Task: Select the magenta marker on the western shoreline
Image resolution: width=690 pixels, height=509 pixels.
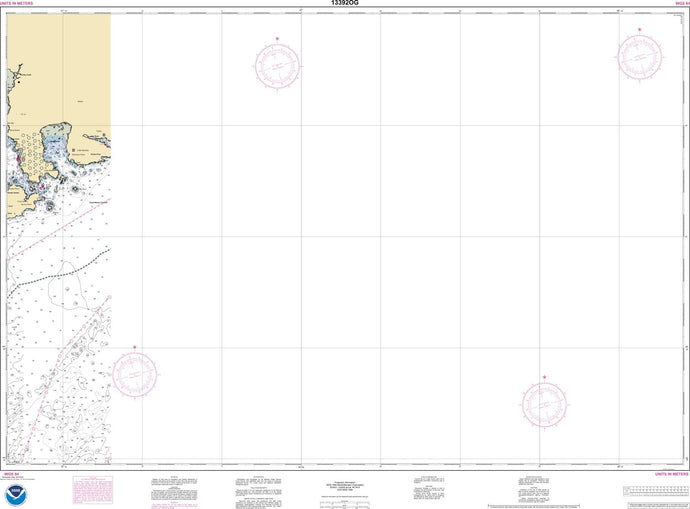Action: 18,160
